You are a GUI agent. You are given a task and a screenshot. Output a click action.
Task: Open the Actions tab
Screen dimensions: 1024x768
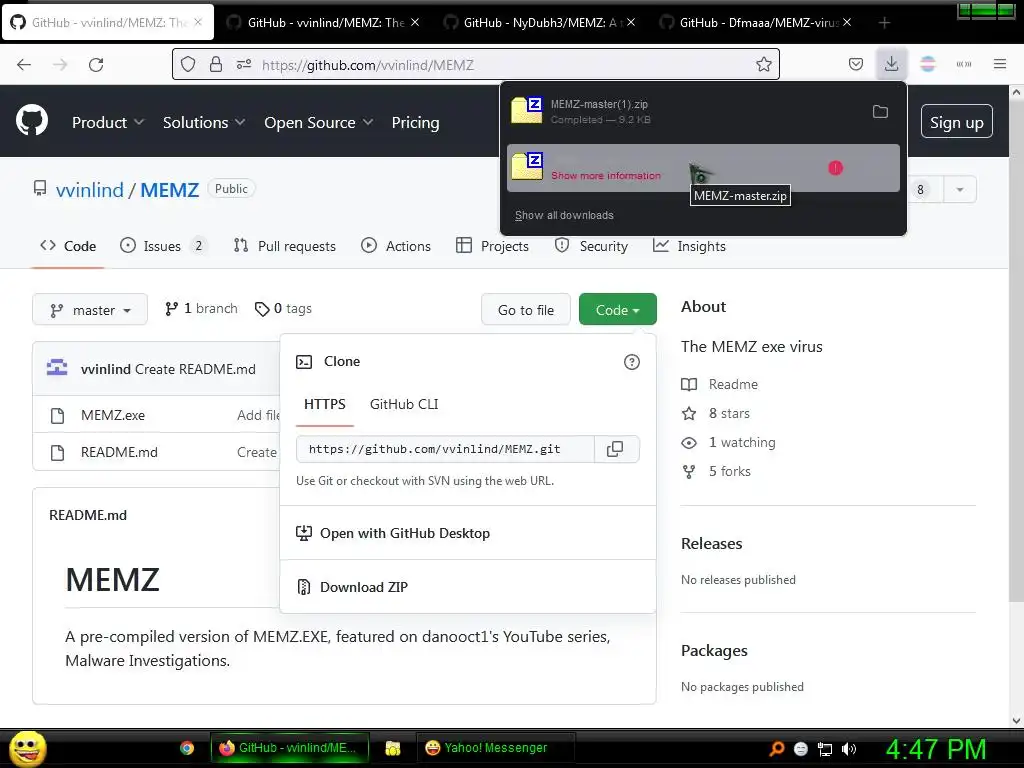coord(396,246)
